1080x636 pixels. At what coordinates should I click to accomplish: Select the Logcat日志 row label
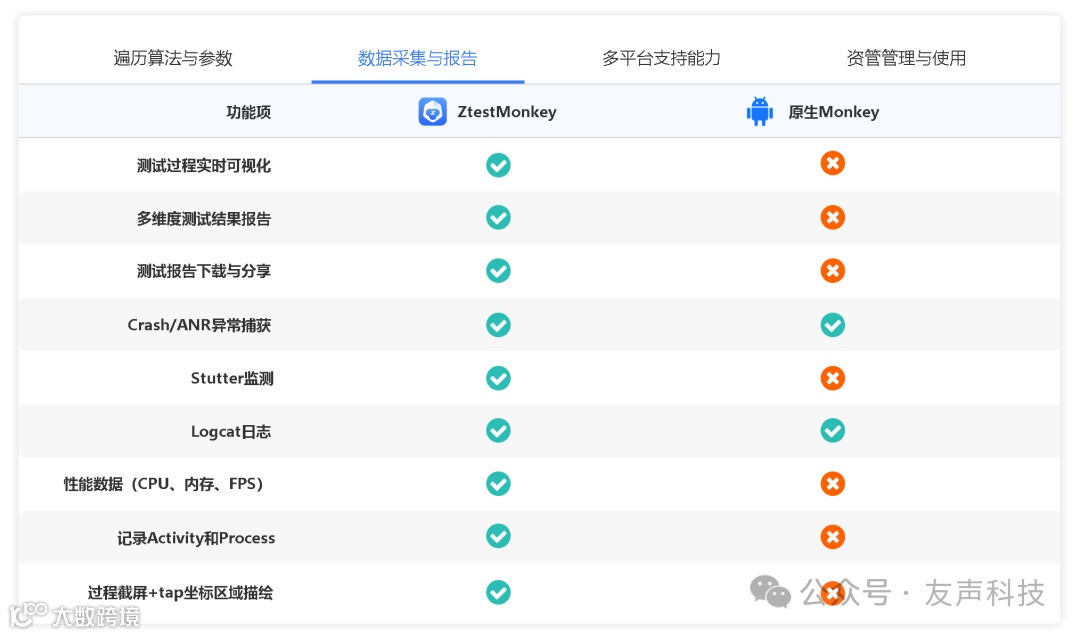point(231,431)
